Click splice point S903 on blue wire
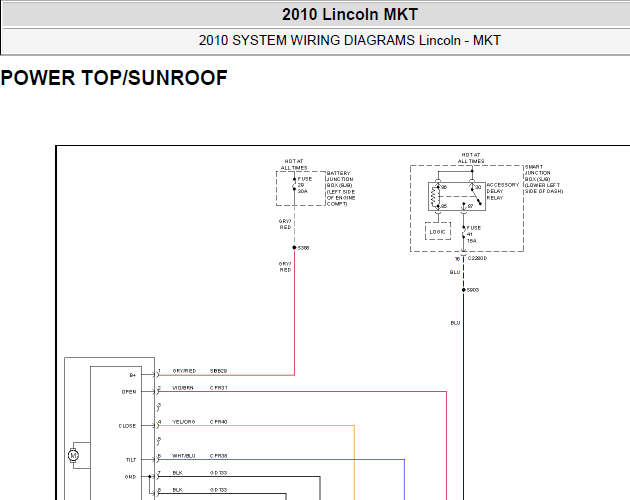Viewport: 630px width, 500px height. [463, 290]
